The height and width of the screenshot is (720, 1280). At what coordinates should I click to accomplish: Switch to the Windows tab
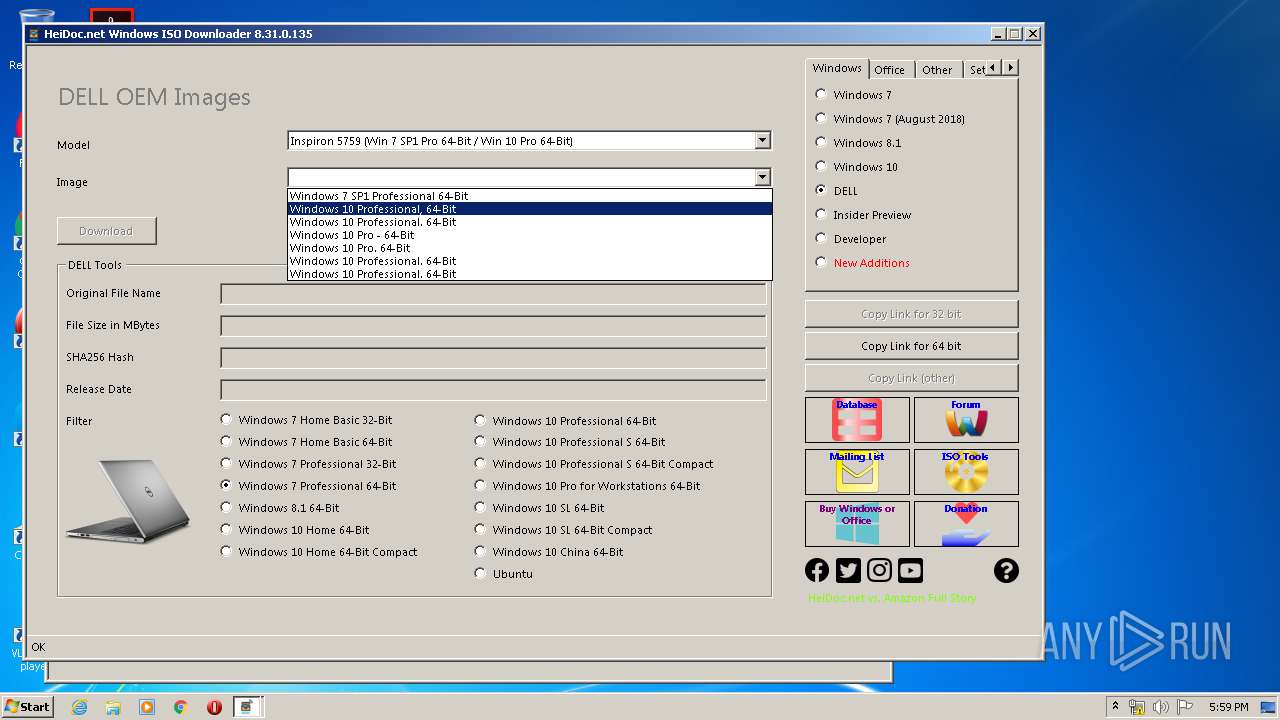837,68
